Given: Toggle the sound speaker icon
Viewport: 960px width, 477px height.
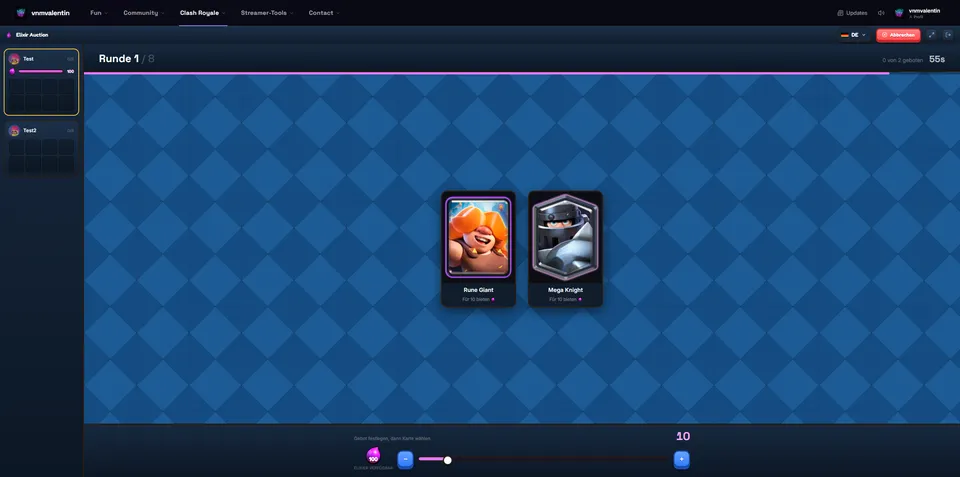Looking at the screenshot, I should (x=881, y=13).
